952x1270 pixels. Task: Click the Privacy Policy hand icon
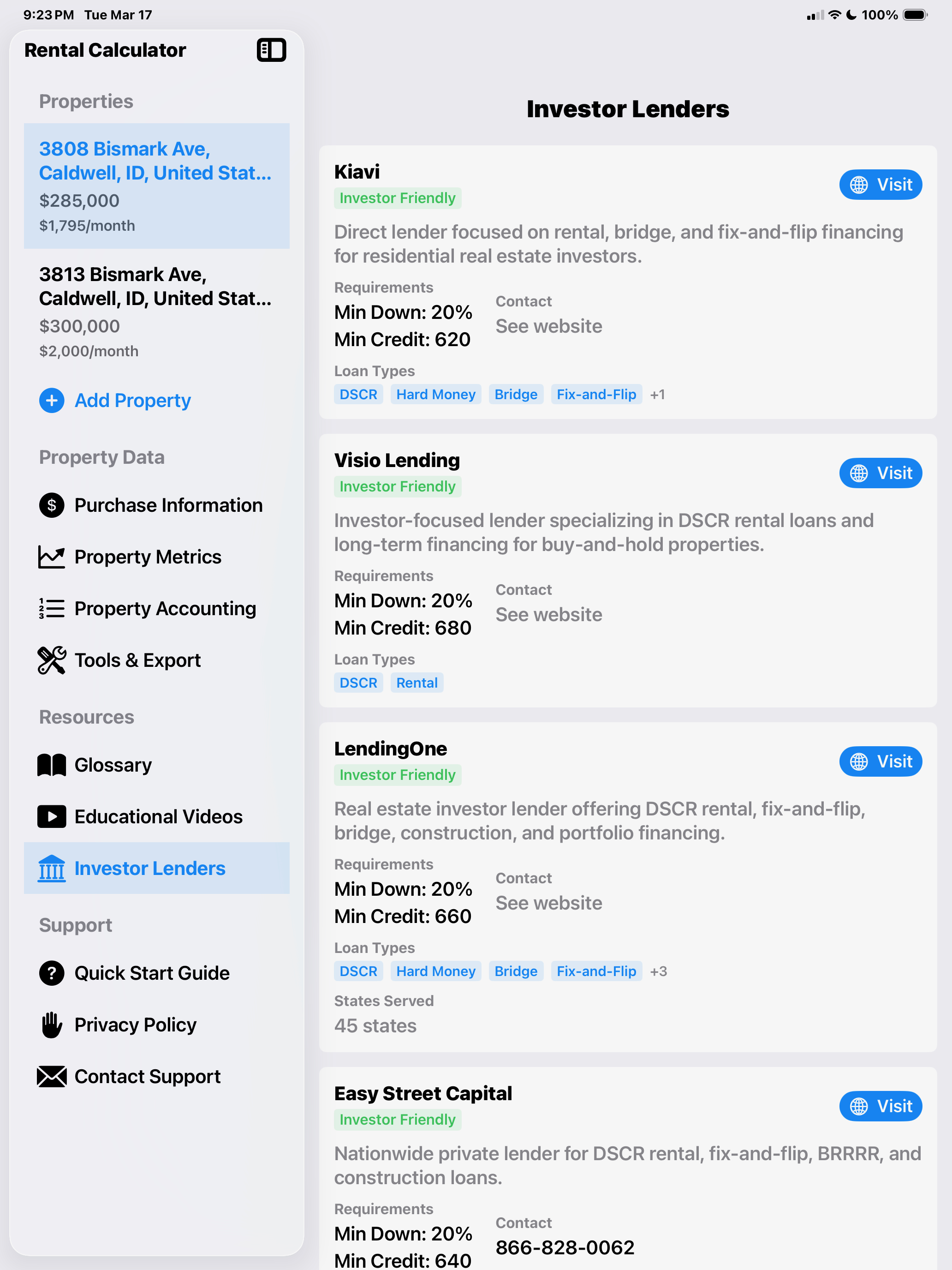tap(51, 1025)
